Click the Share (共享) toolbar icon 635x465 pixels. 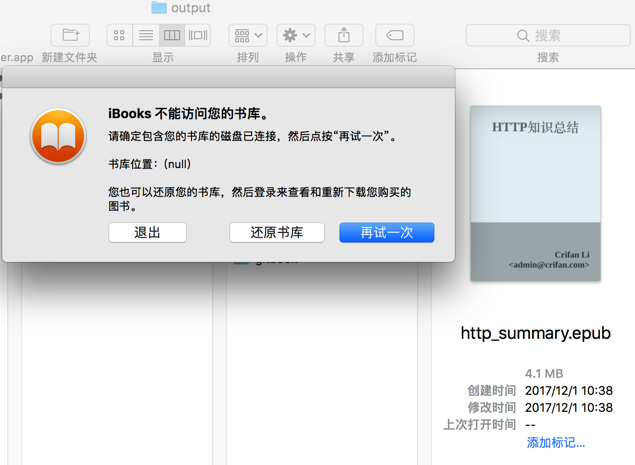pyautogui.click(x=344, y=35)
